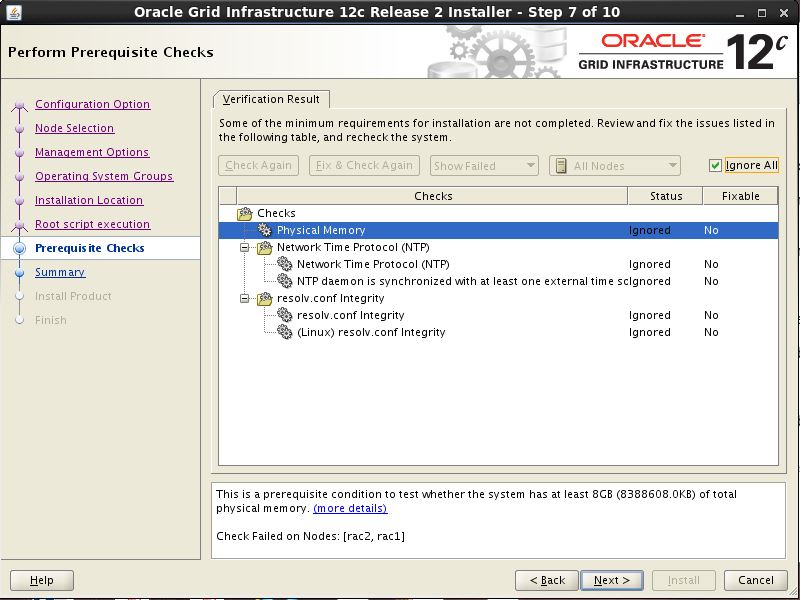Select the Network Time Protocol (NTP) child check
The image size is (800, 600).
point(373,264)
